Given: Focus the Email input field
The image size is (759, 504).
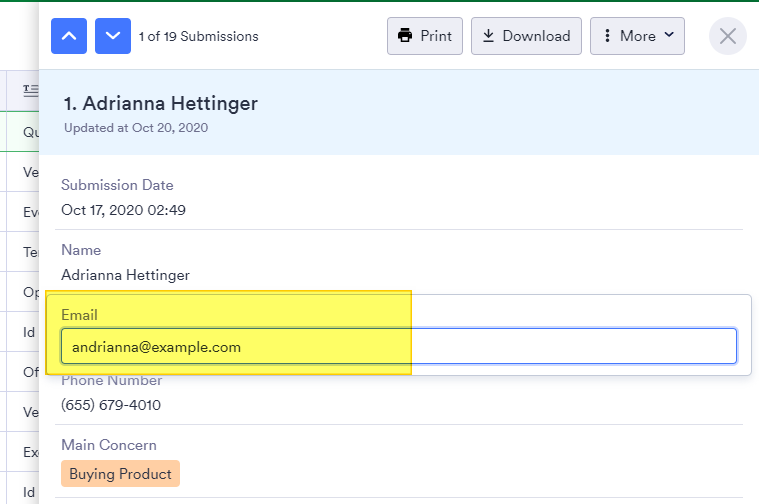Looking at the screenshot, I should [x=398, y=347].
